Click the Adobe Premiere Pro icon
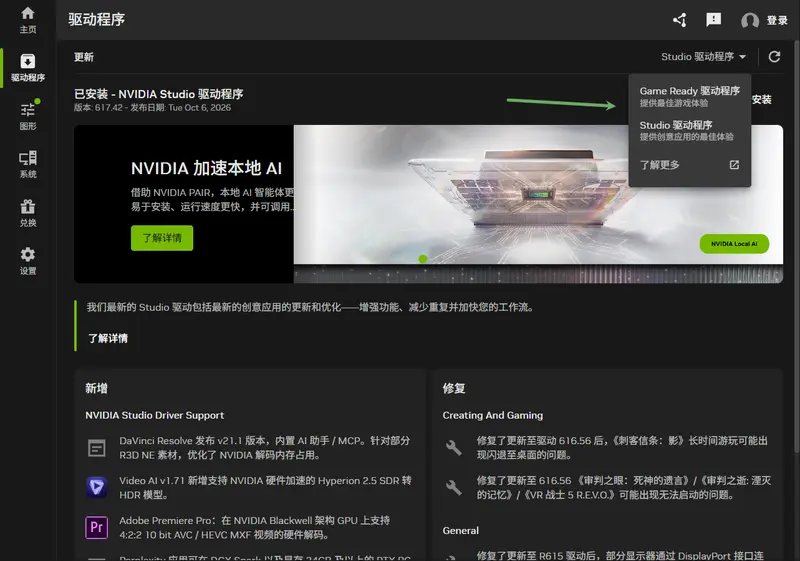Screen dimensions: 800x561 (x=96, y=527)
